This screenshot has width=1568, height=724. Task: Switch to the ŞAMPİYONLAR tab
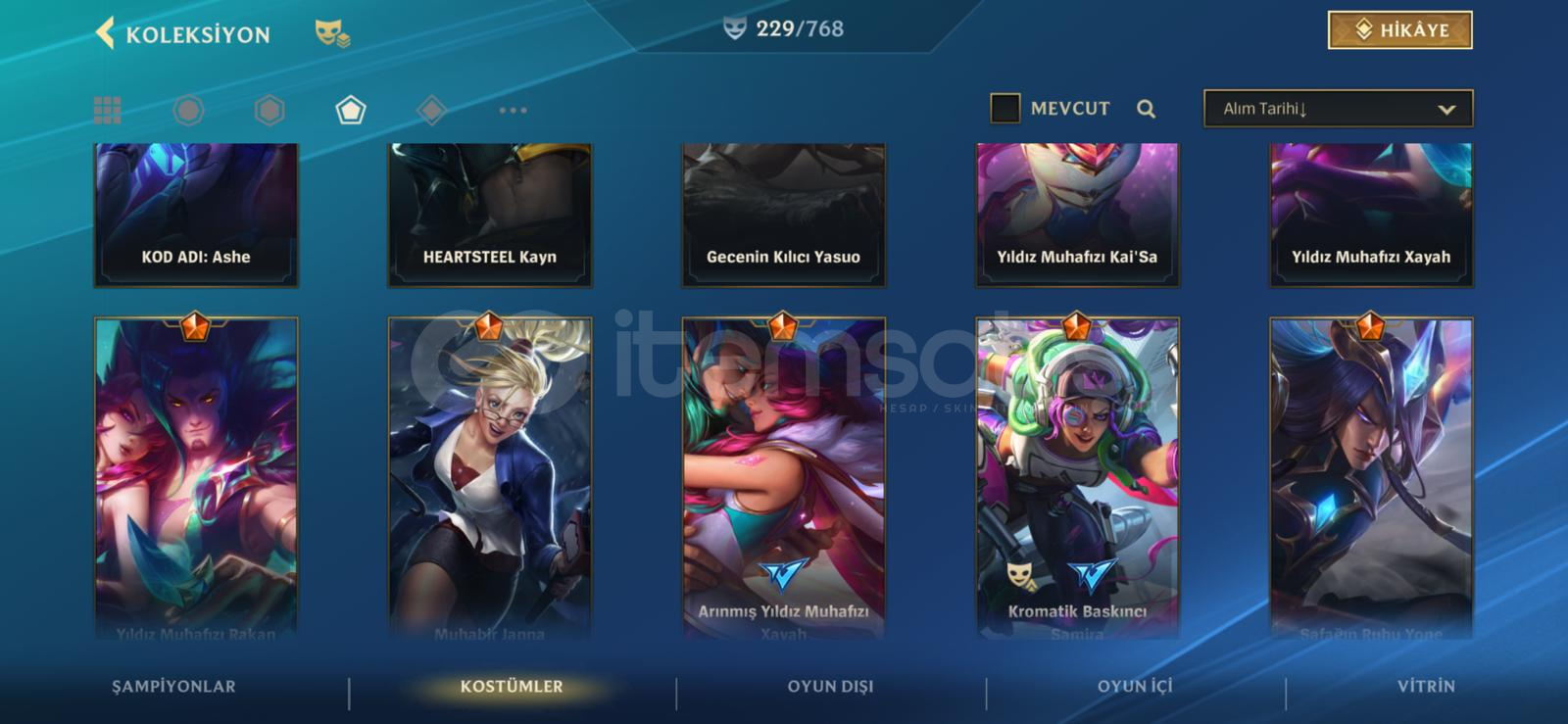point(173,687)
